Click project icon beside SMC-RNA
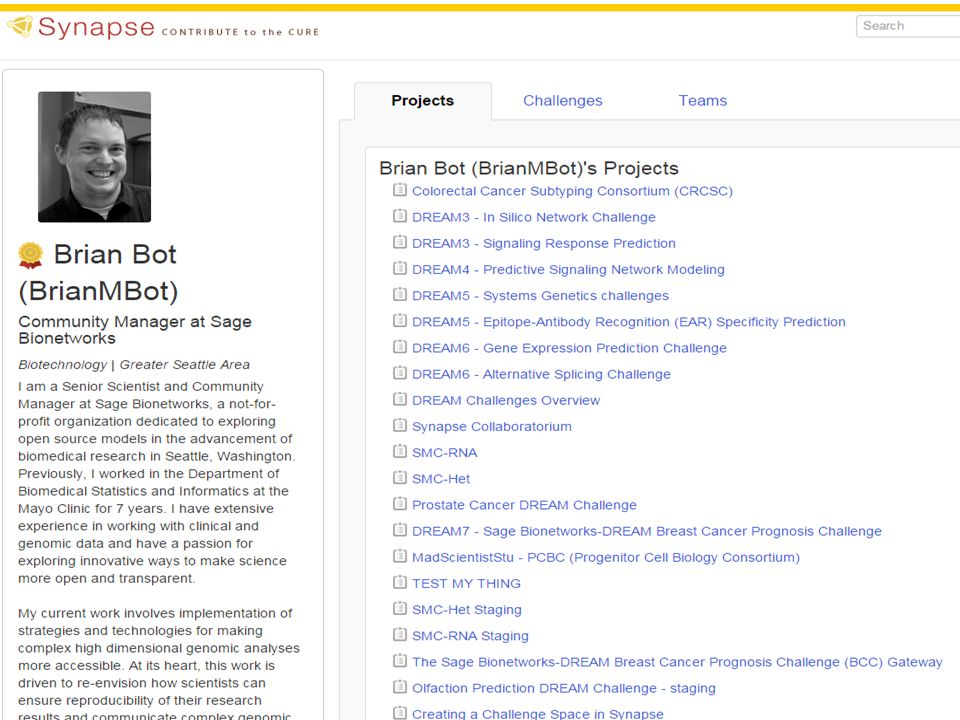Screen dimensions: 960x720 coord(399,452)
